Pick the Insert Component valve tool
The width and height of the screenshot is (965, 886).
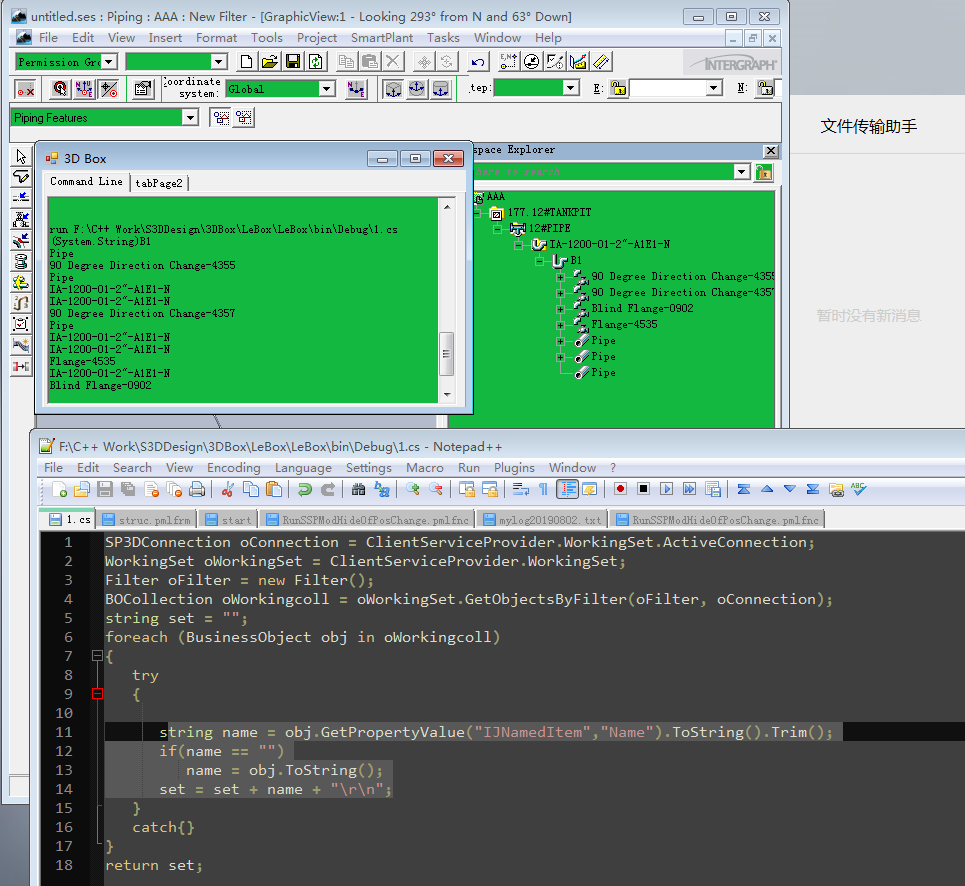21,219
